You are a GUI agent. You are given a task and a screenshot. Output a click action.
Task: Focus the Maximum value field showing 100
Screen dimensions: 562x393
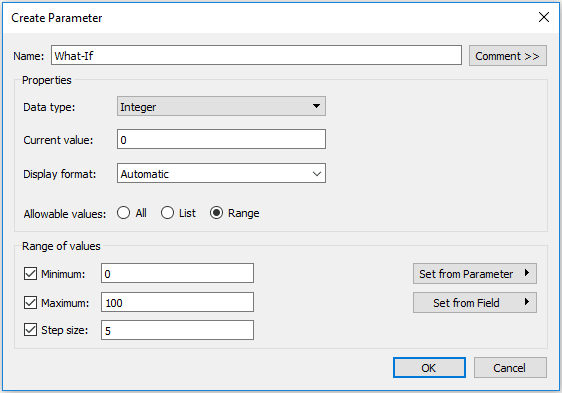(177, 302)
